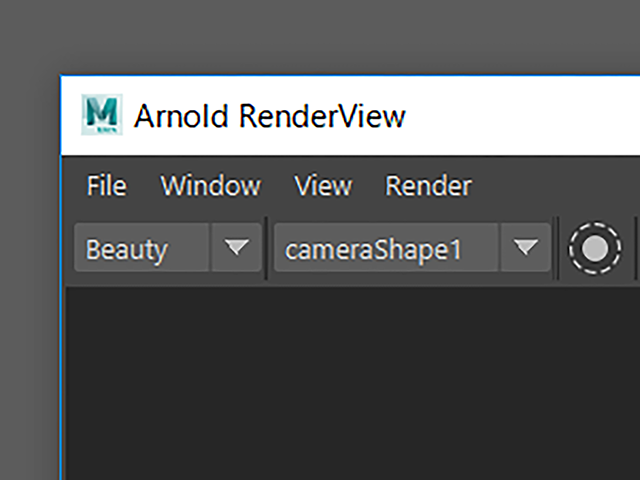The image size is (640, 480).
Task: Click the Arnold RenderView title text
Action: 270,116
